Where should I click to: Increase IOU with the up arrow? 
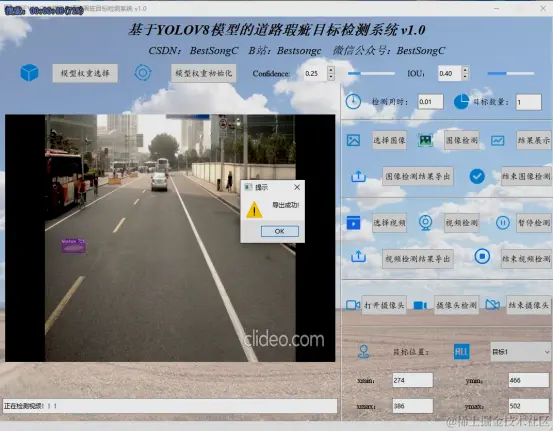[x=465, y=69]
